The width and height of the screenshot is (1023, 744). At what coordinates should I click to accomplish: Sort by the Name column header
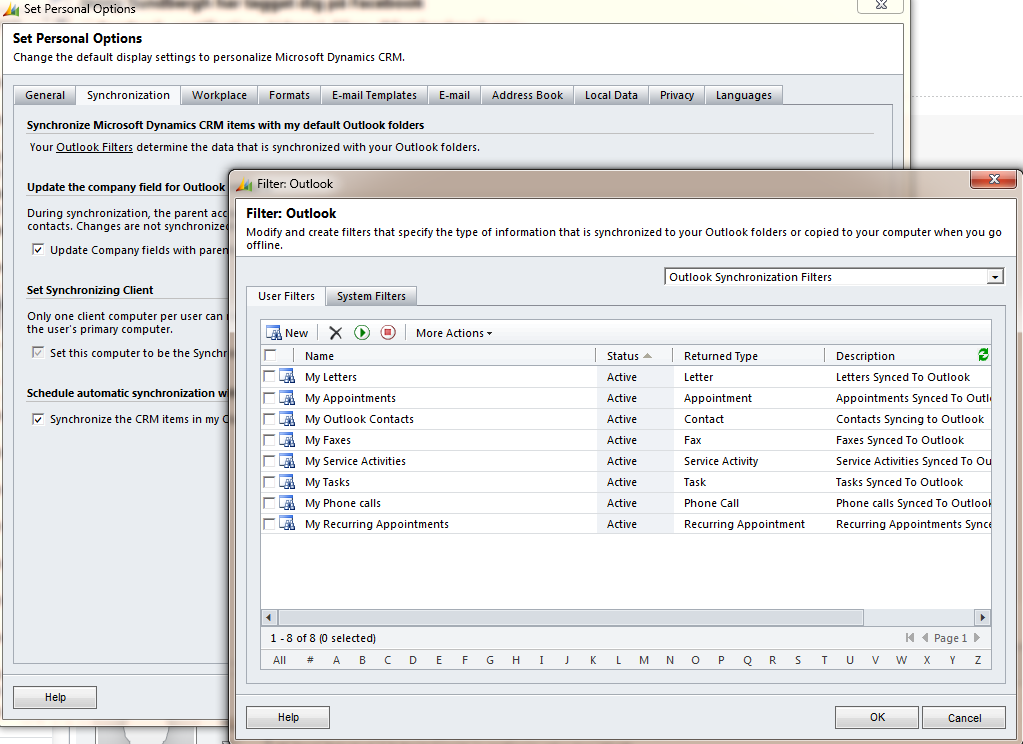point(444,356)
